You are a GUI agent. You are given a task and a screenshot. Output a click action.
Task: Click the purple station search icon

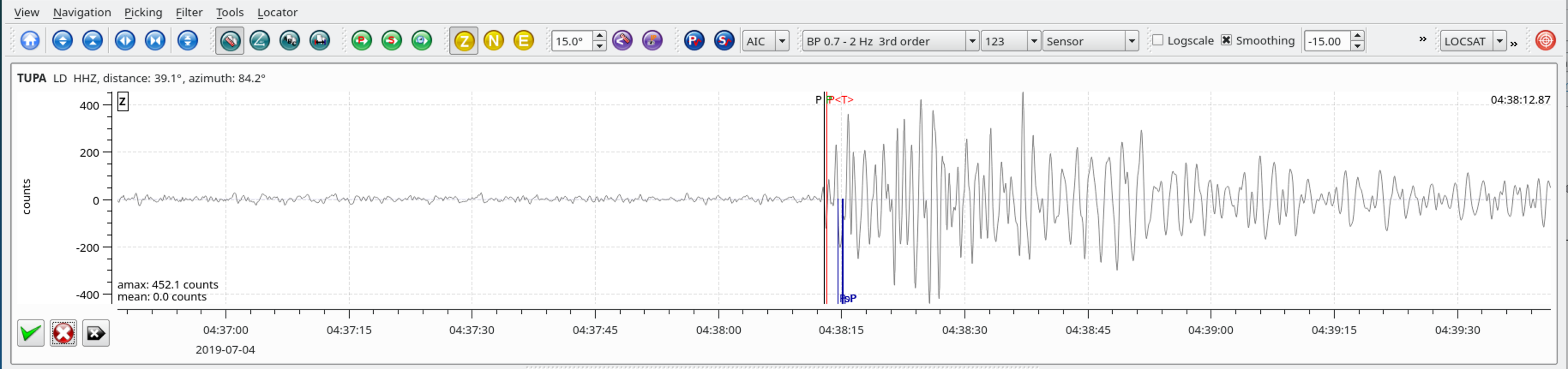pos(652,41)
